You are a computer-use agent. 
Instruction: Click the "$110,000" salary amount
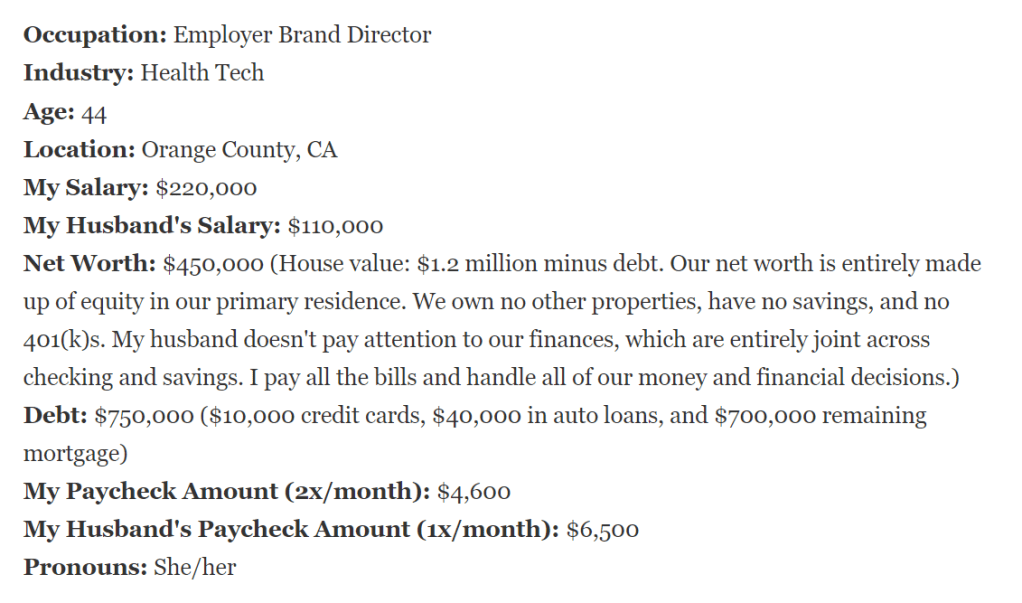click(335, 226)
